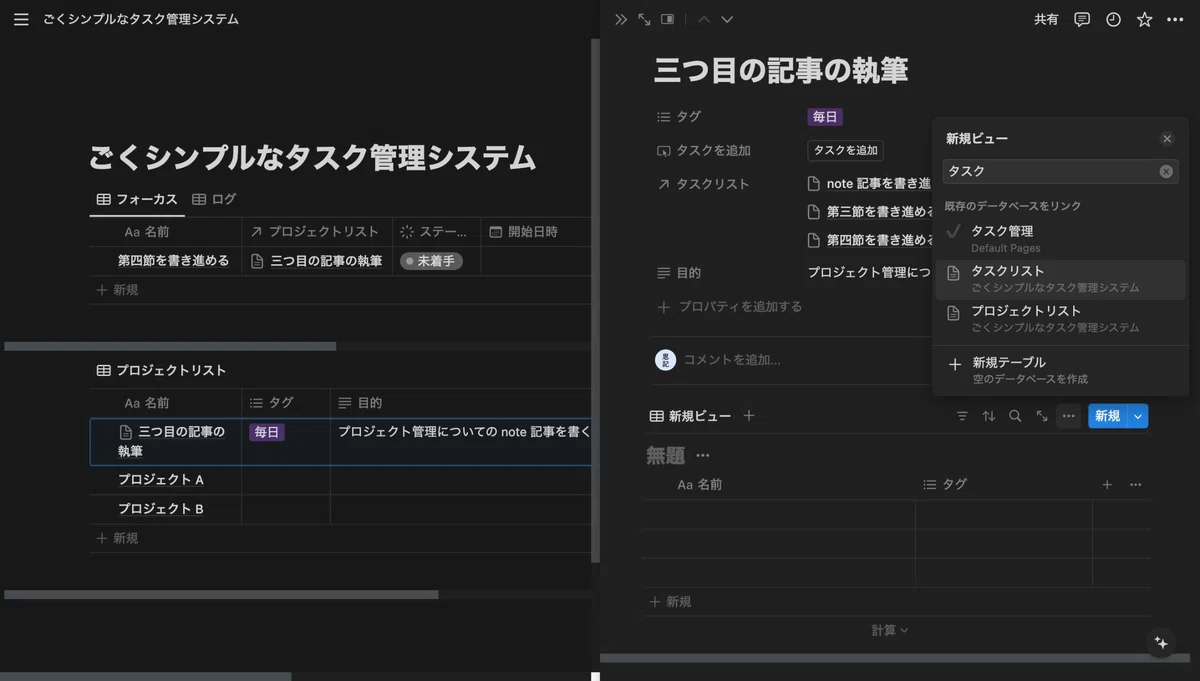Image resolution: width=1200 pixels, height=681 pixels.
Task: Click the ステー... column header
Action: tap(436, 232)
